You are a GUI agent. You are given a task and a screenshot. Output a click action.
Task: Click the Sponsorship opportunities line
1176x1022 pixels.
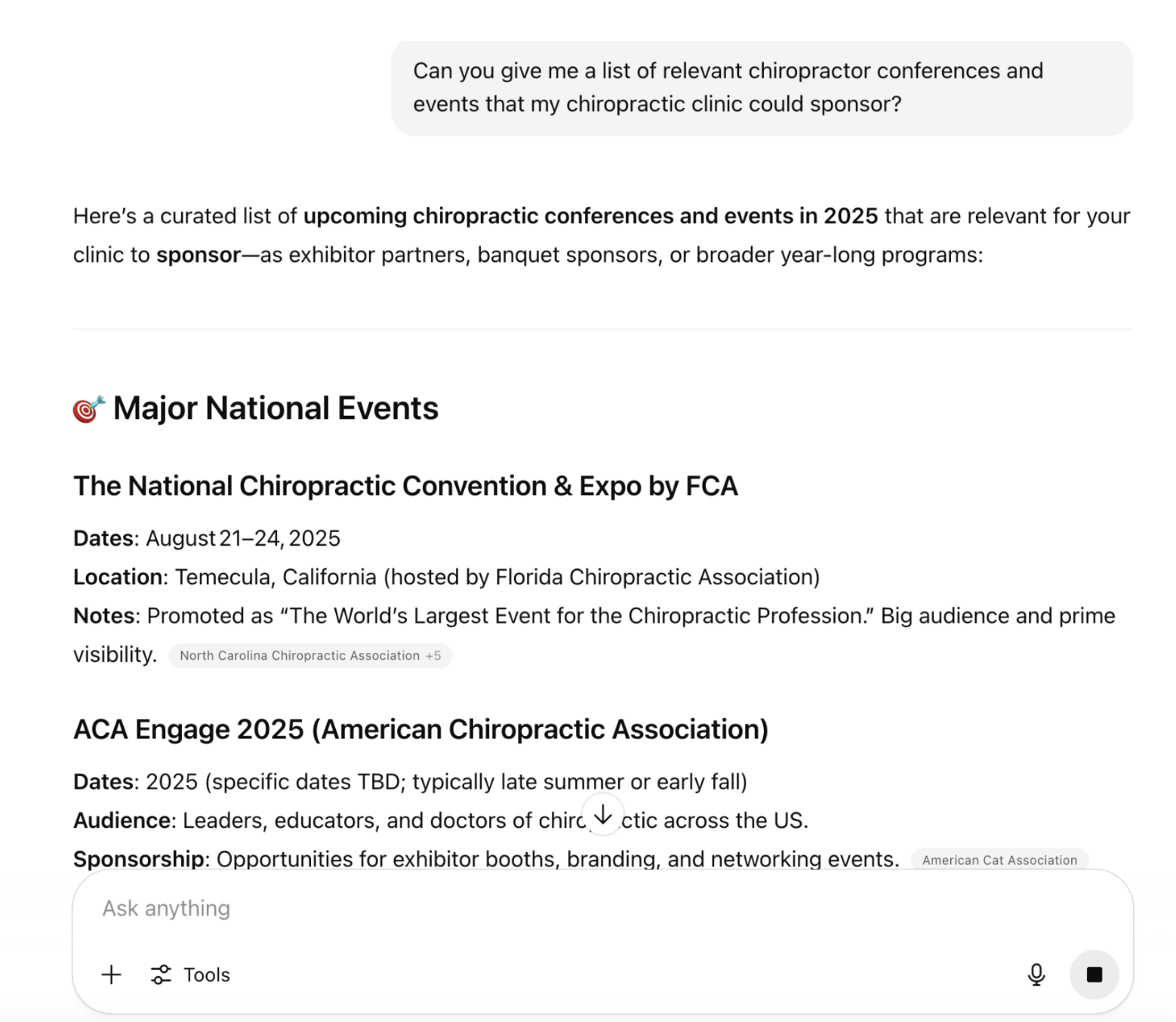(485, 859)
